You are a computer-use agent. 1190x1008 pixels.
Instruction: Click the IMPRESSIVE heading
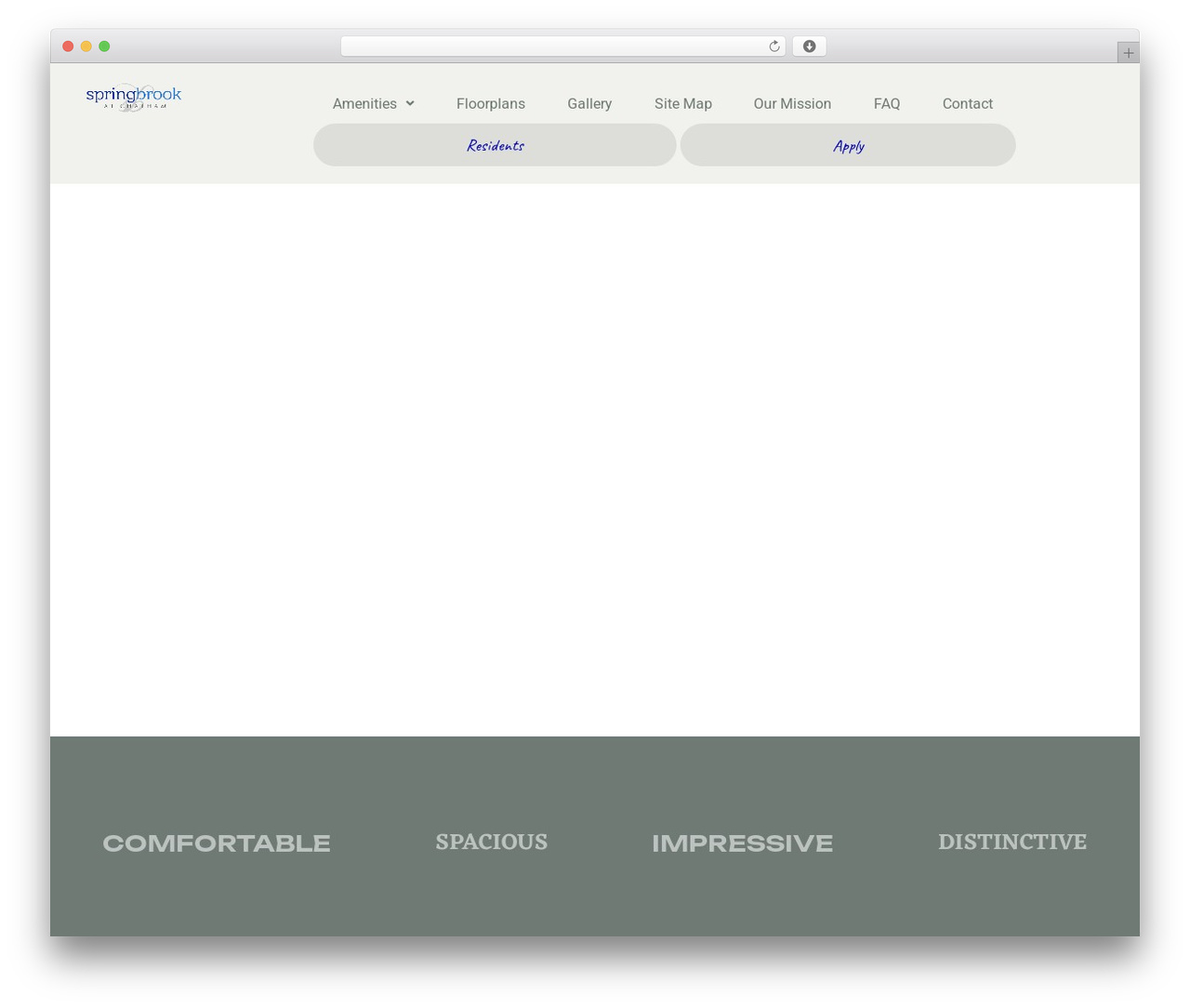[743, 843]
